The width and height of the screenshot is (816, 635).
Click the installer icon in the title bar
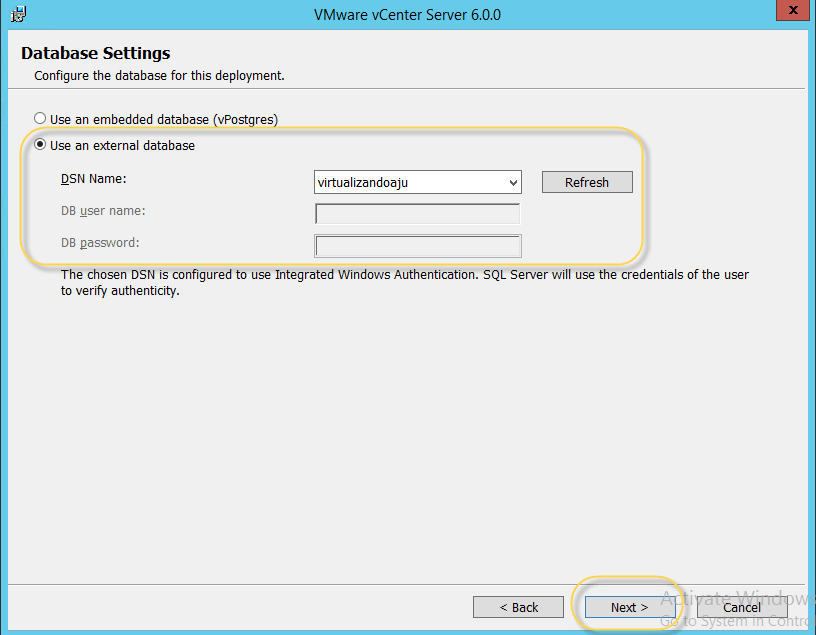click(x=18, y=14)
